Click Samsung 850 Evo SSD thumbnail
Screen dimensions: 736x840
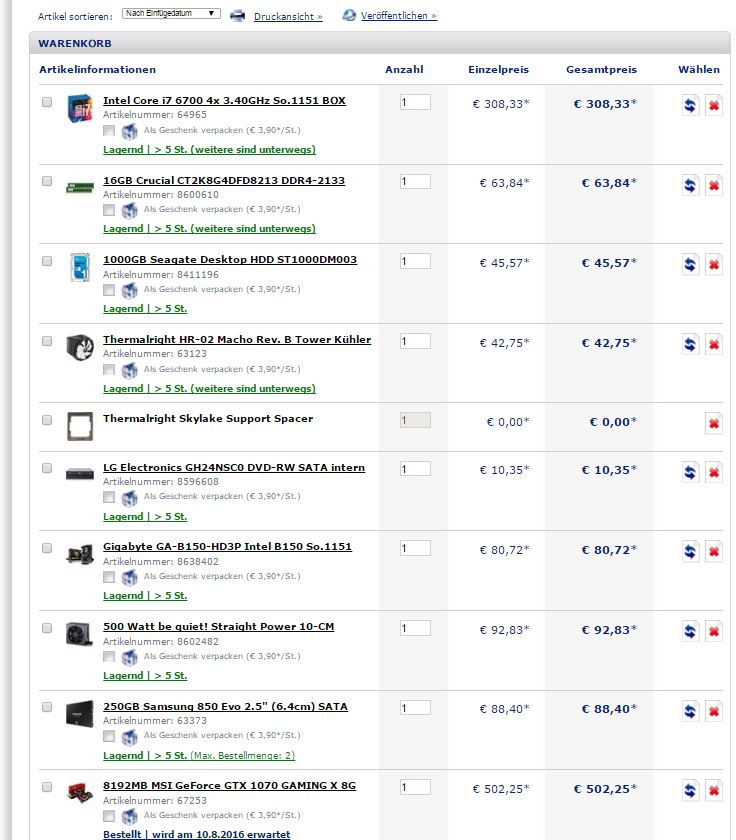pyautogui.click(x=80, y=714)
